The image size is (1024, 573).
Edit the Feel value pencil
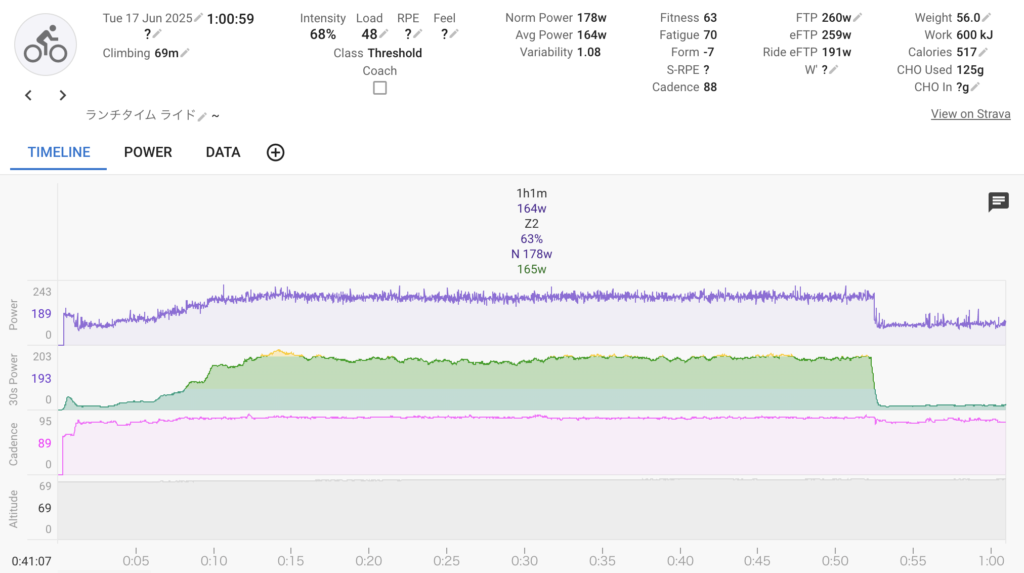453,33
